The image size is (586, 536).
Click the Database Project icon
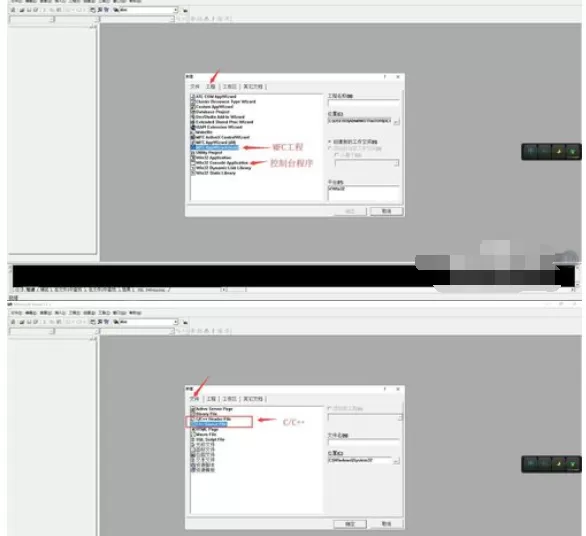193,112
